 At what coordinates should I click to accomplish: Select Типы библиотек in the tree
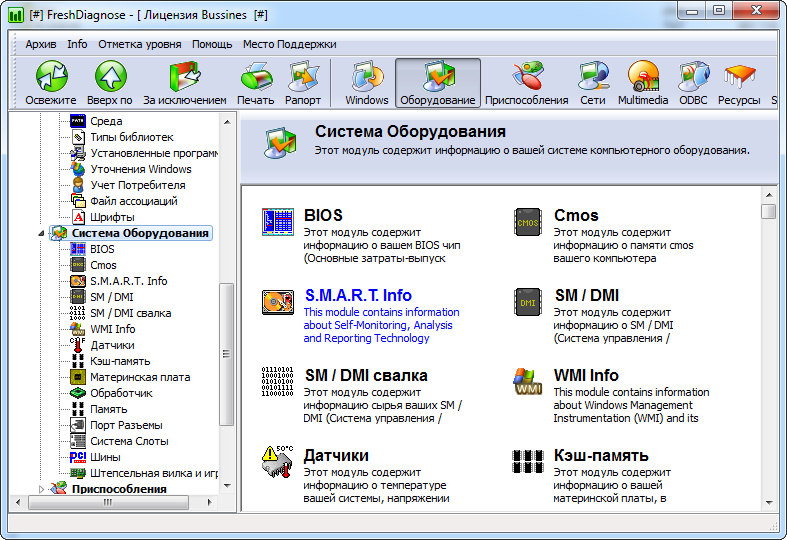pos(132,137)
